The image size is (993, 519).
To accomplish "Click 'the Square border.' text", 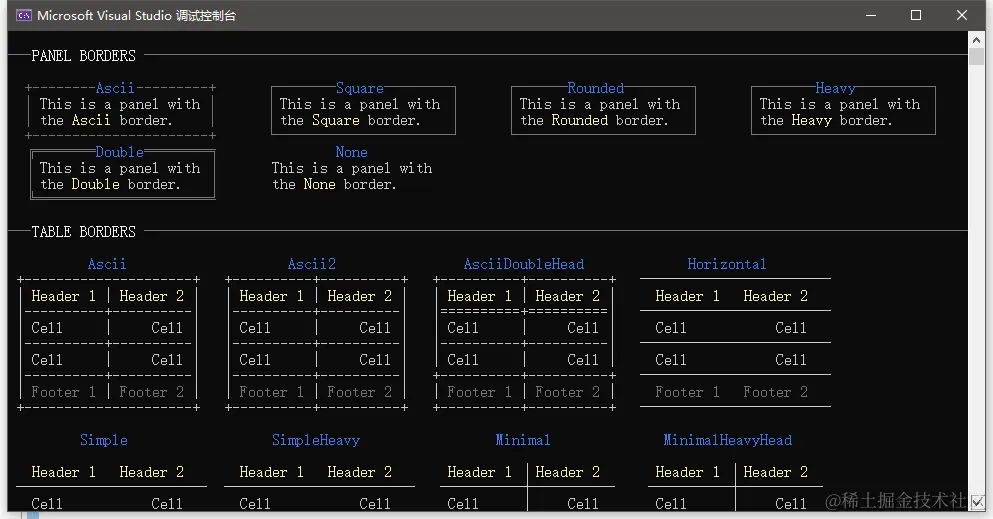I will pos(350,120).
